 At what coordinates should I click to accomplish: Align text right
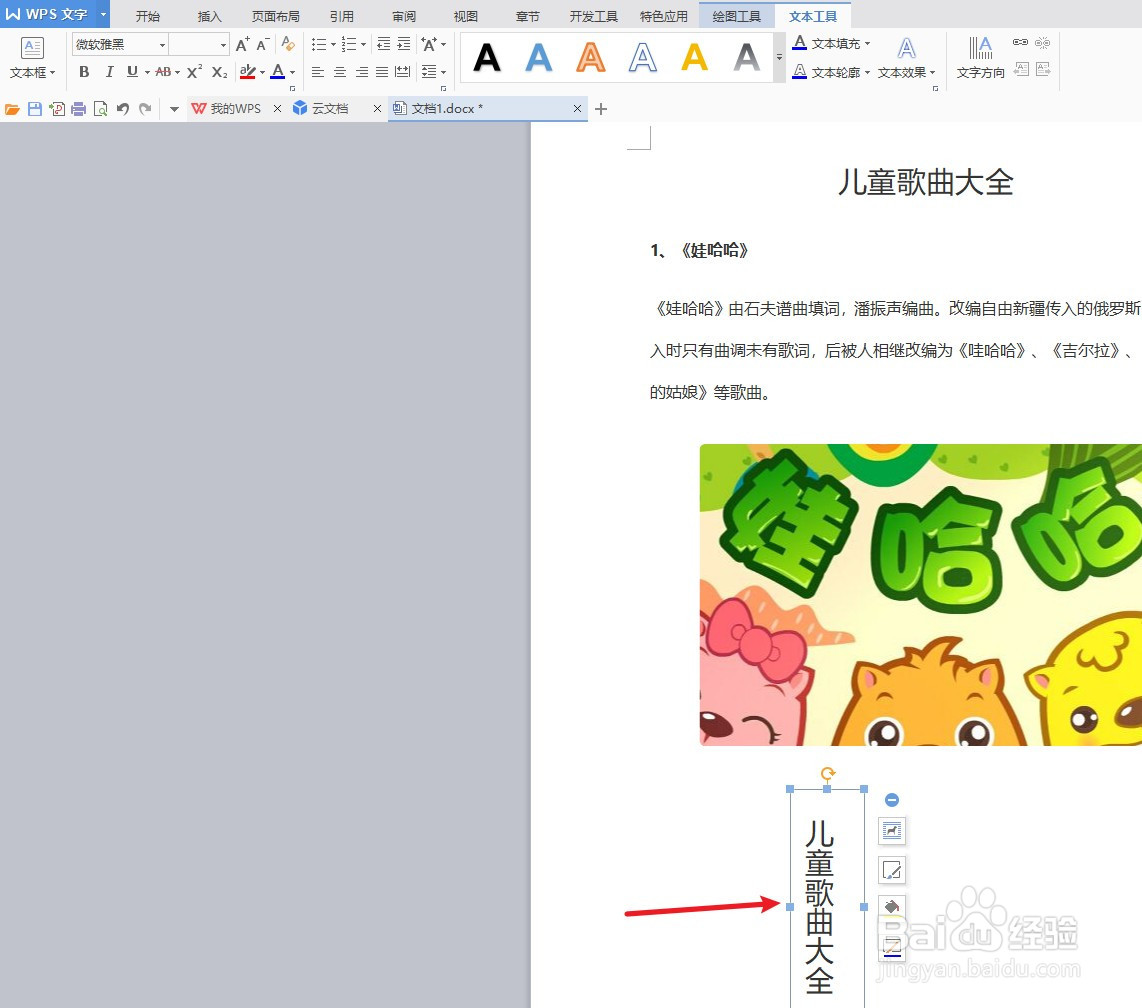click(x=361, y=71)
